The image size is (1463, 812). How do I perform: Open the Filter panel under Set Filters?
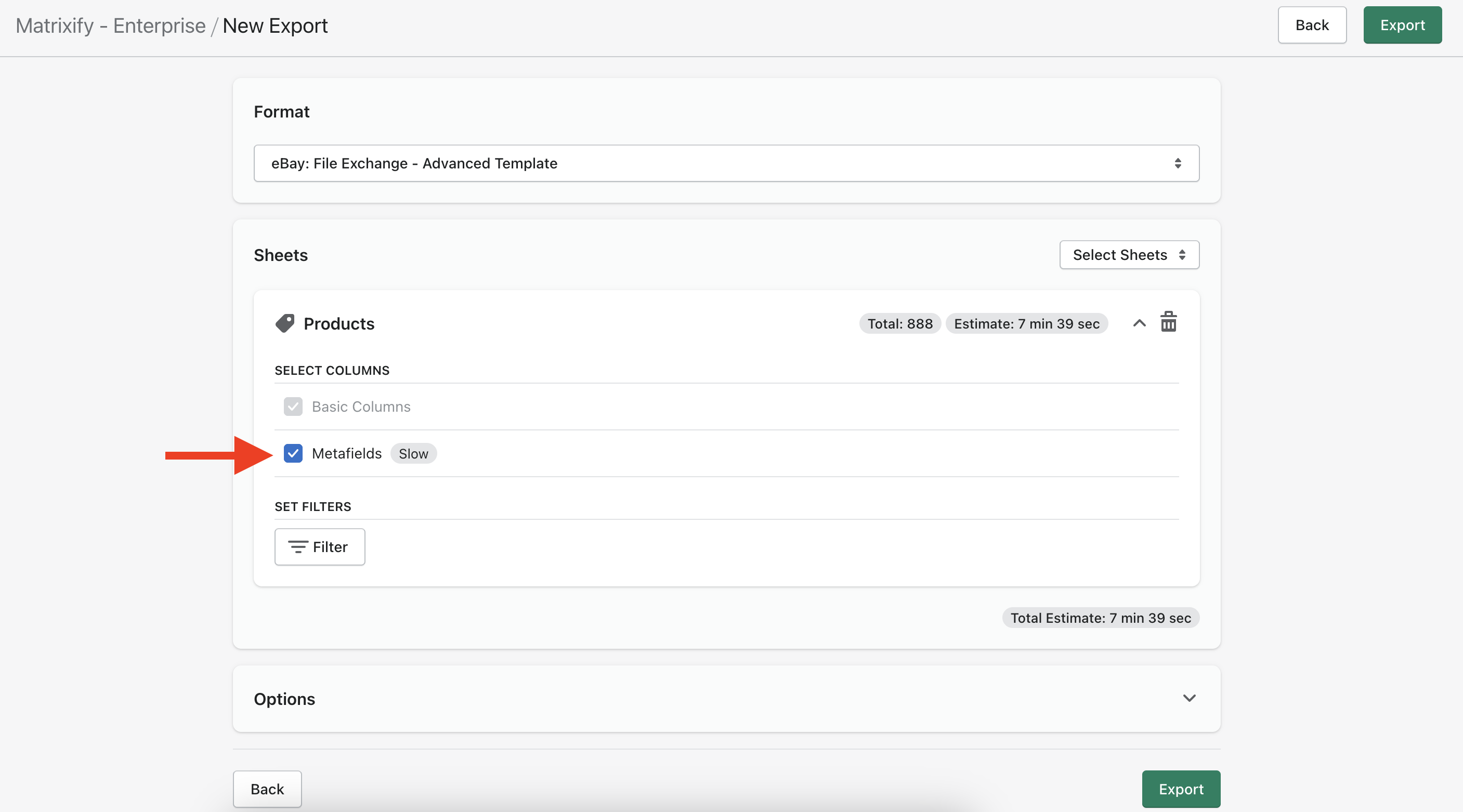319,547
